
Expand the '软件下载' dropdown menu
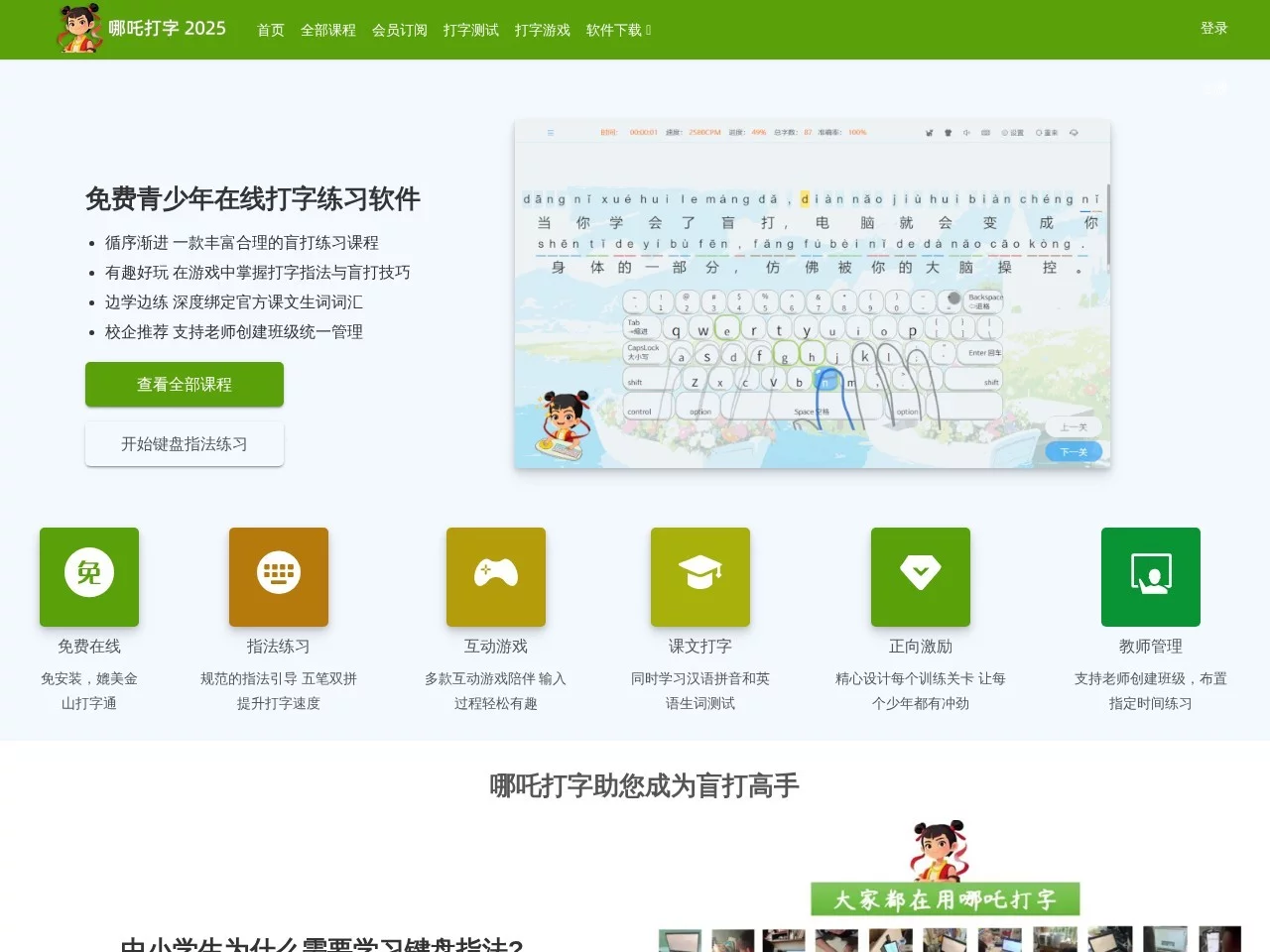click(x=617, y=30)
